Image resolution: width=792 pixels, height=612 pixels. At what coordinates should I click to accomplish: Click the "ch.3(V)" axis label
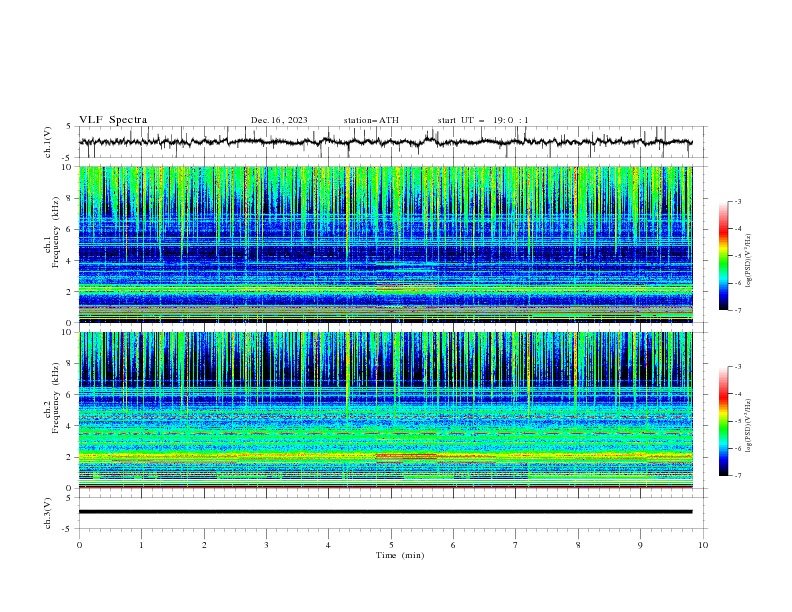coord(47,513)
